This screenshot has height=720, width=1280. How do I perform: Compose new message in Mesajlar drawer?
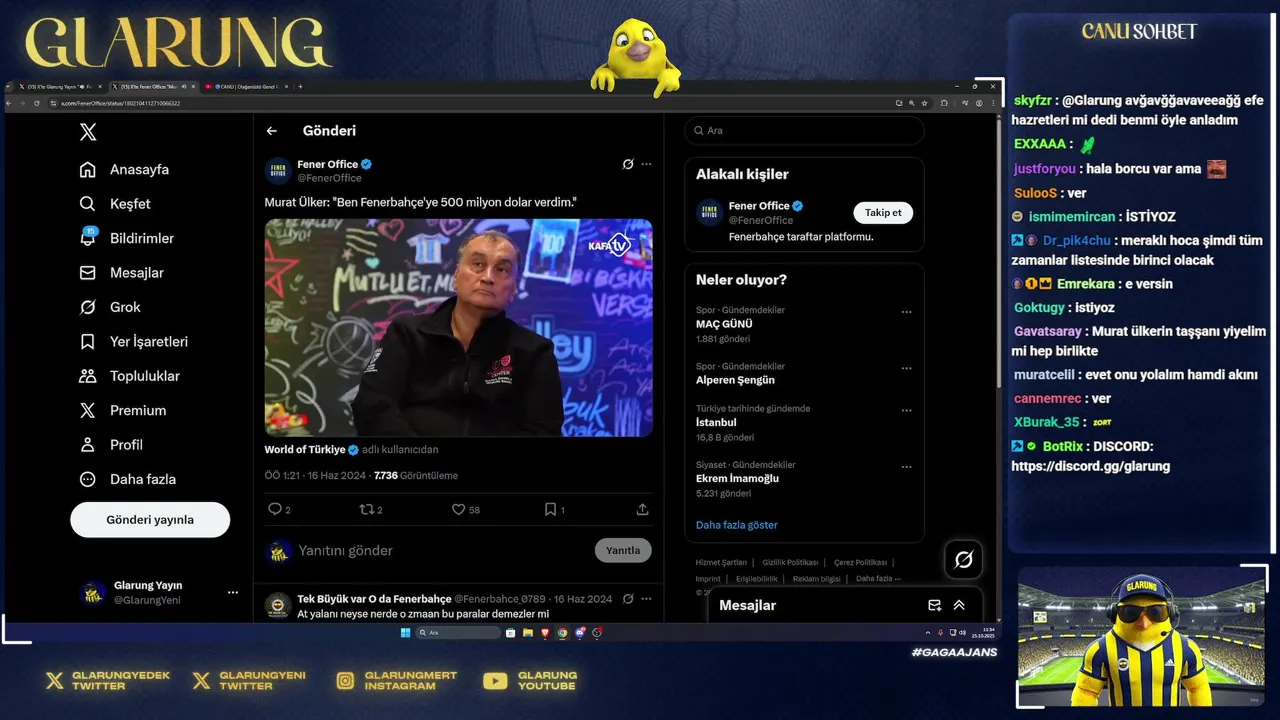tap(934, 605)
